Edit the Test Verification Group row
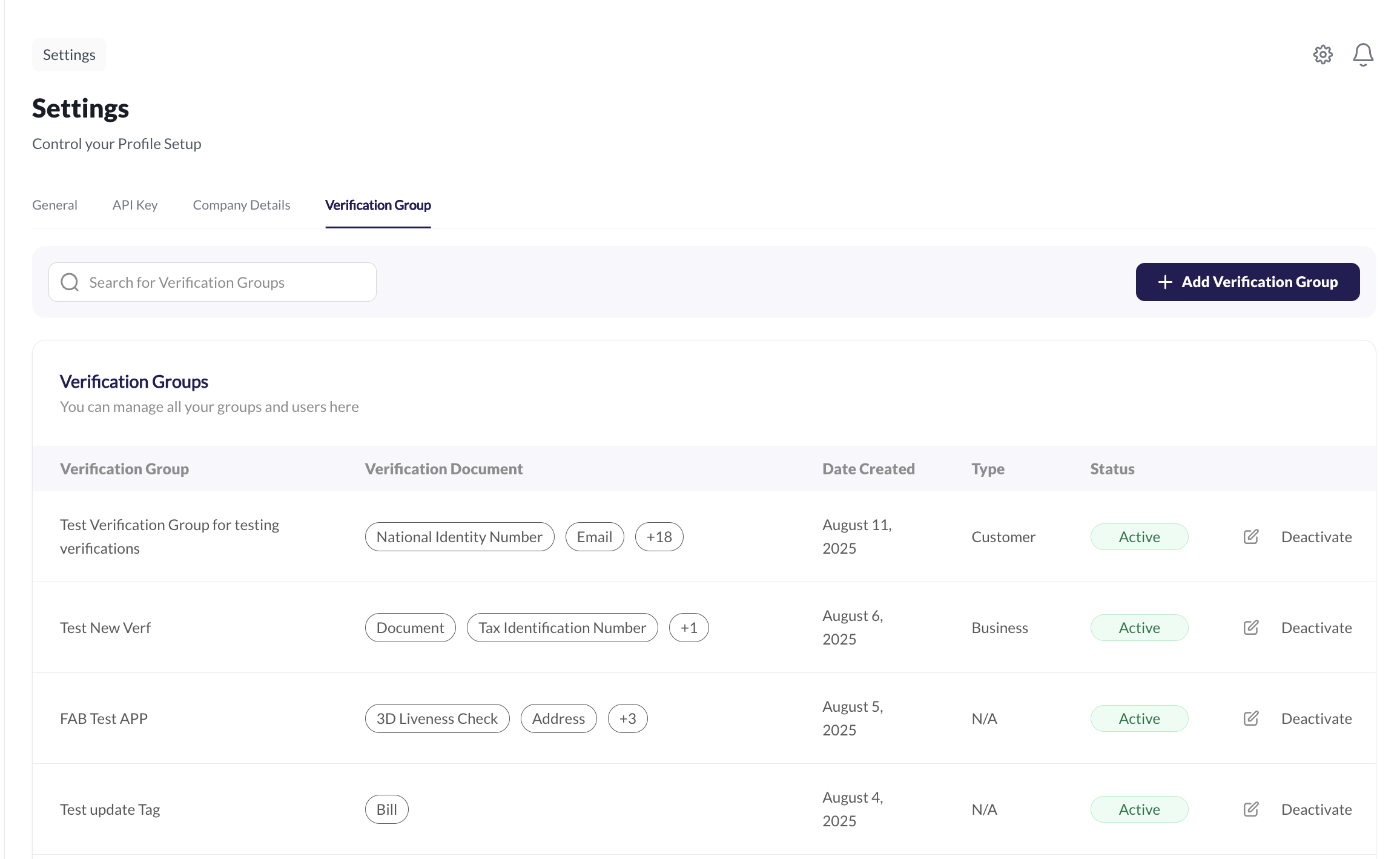Viewport: 1400px width, 859px height. (x=1250, y=537)
